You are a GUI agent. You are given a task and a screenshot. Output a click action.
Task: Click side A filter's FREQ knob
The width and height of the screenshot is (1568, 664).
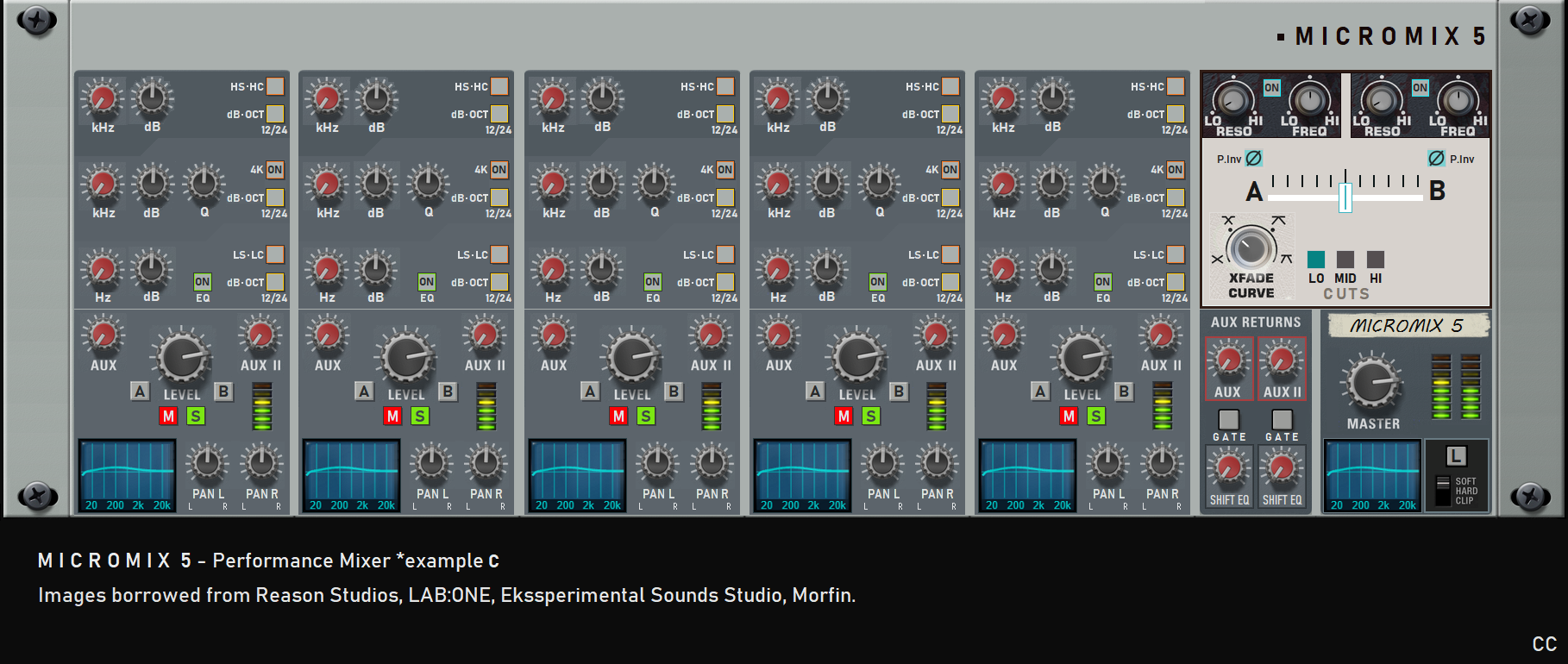pyautogui.click(x=1309, y=100)
